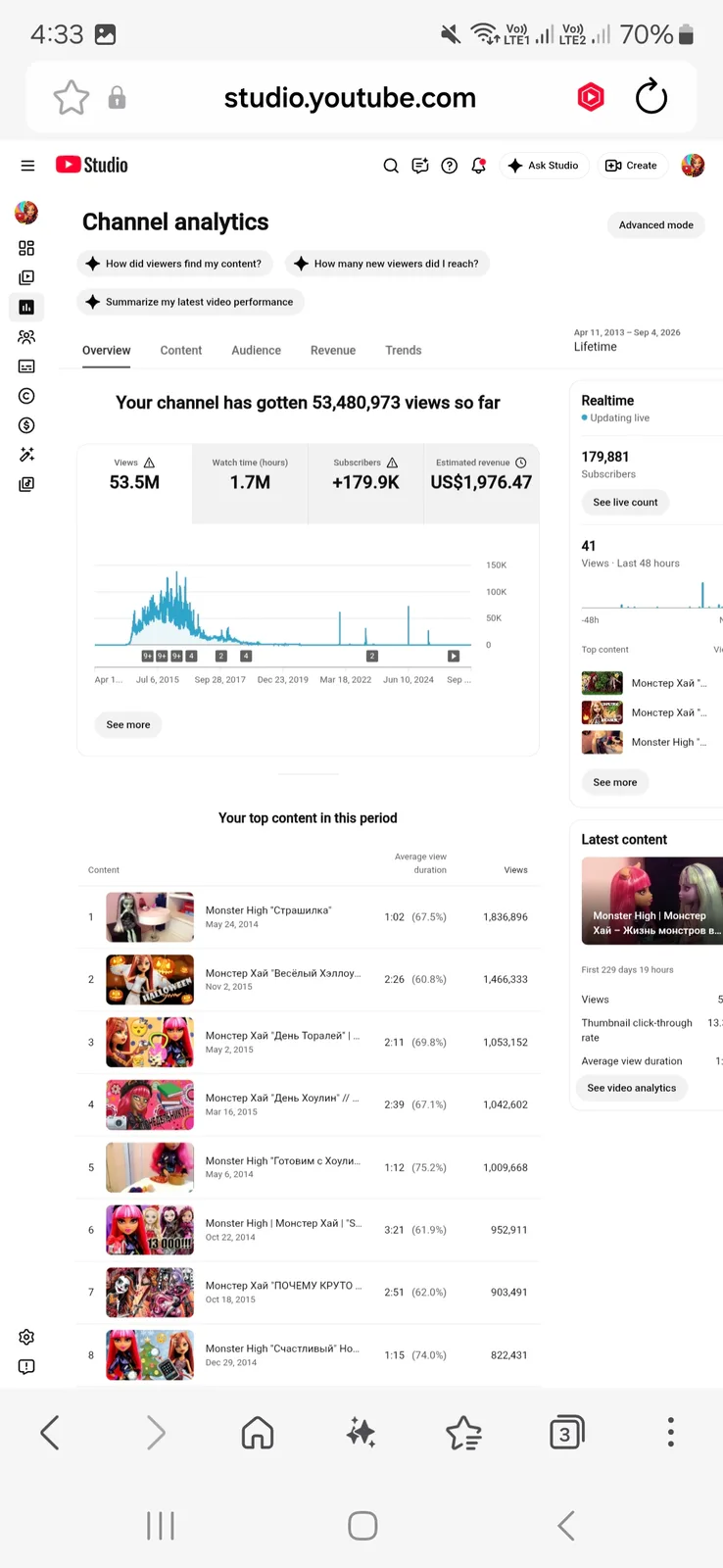Select the Analytics sidebar icon
The width and height of the screenshot is (723, 1568).
(x=26, y=307)
